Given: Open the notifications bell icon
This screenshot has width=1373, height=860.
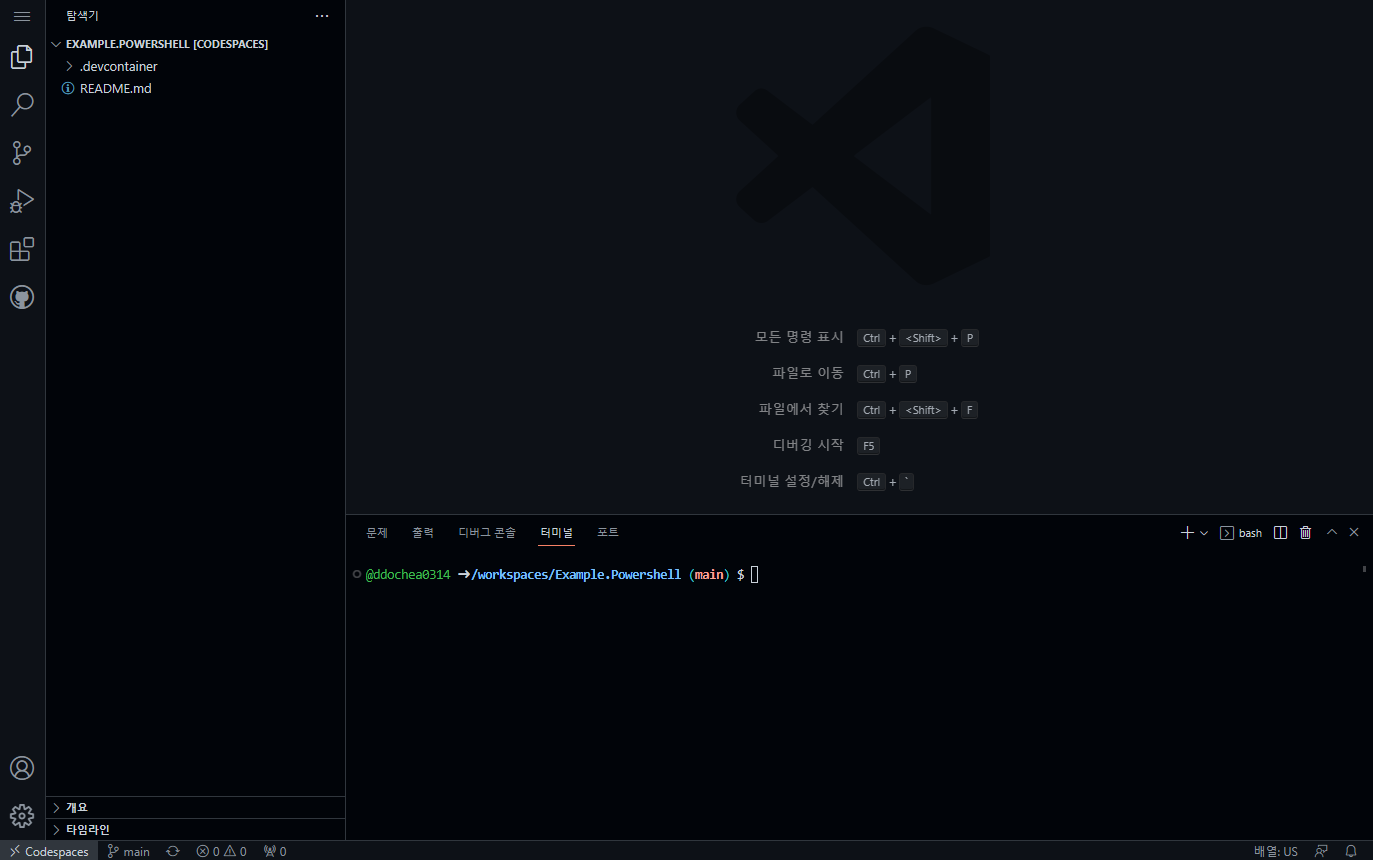Looking at the screenshot, I should 1351,851.
